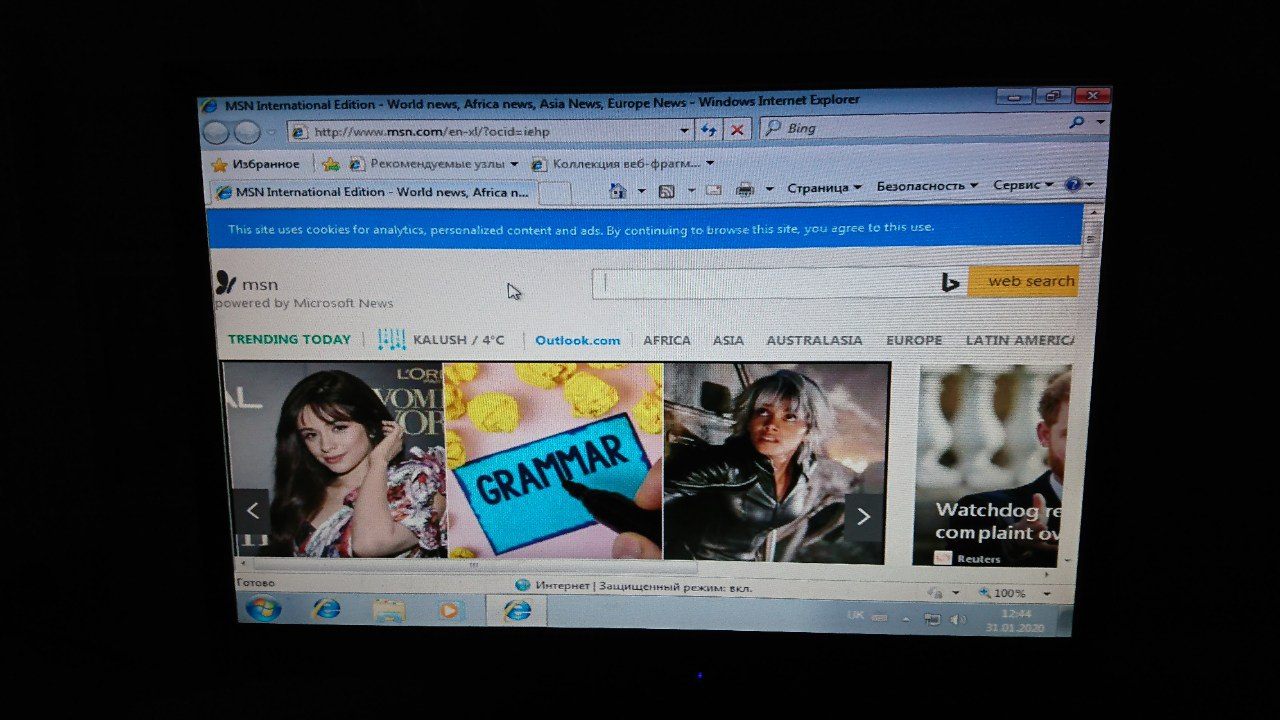Image resolution: width=1280 pixels, height=720 pixels.
Task: Expand the Коллекция веб-фрагм... dropdown
Action: point(710,163)
